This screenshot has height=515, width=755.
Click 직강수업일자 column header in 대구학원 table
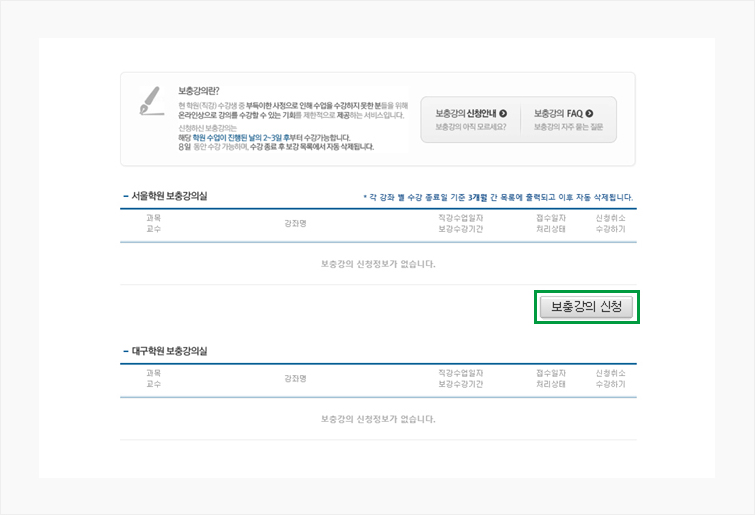pos(461,373)
